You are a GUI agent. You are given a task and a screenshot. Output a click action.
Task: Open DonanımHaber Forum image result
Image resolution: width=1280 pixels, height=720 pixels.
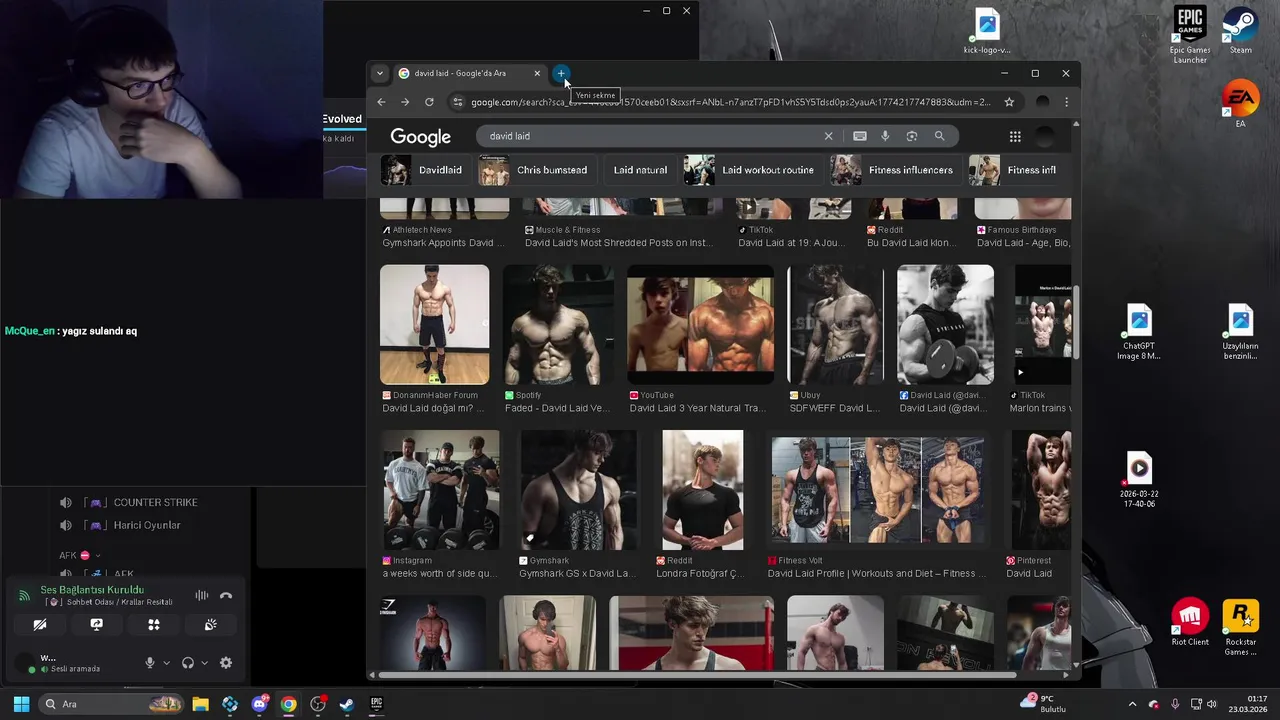(x=435, y=324)
